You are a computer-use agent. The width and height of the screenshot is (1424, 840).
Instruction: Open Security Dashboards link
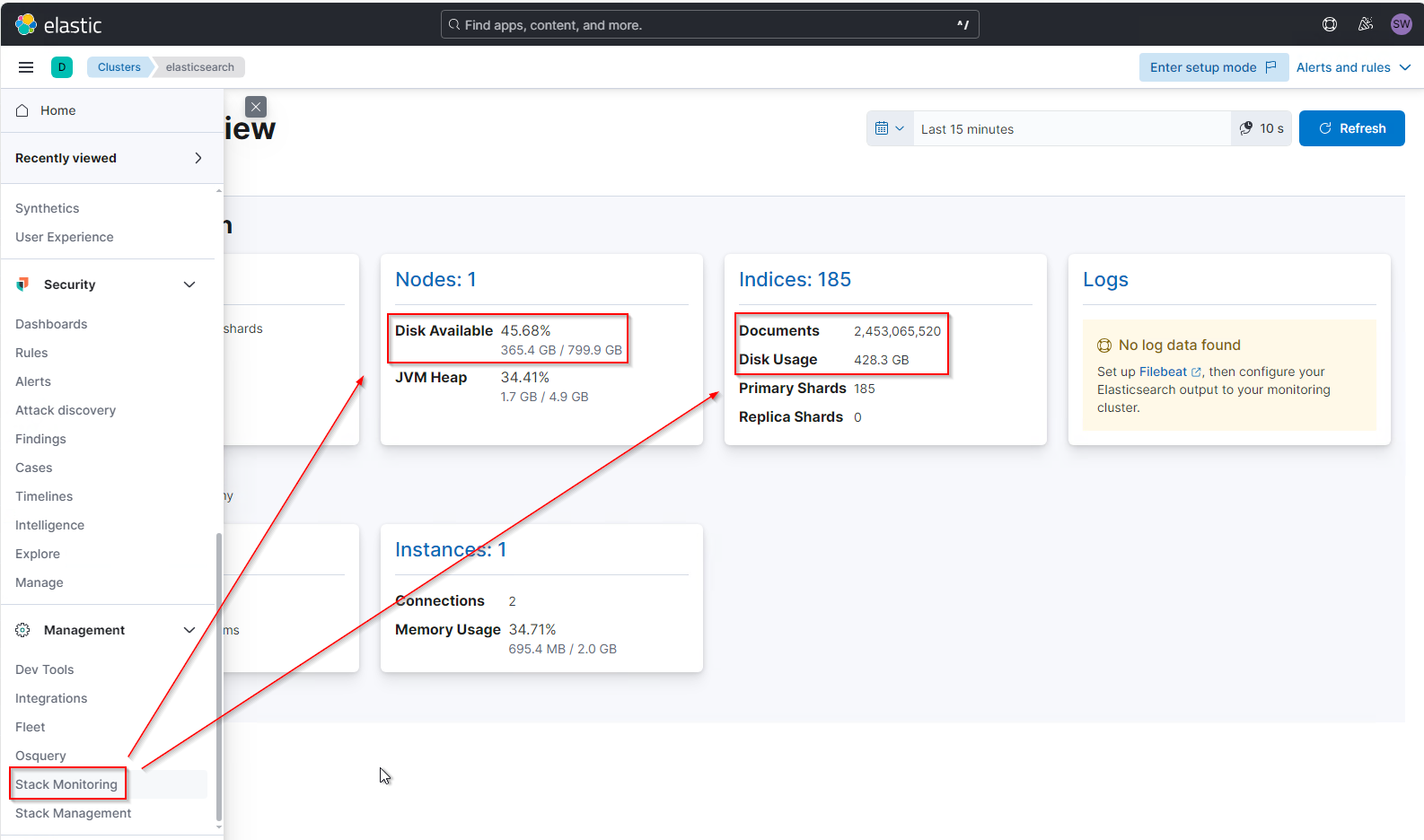pyautogui.click(x=51, y=324)
